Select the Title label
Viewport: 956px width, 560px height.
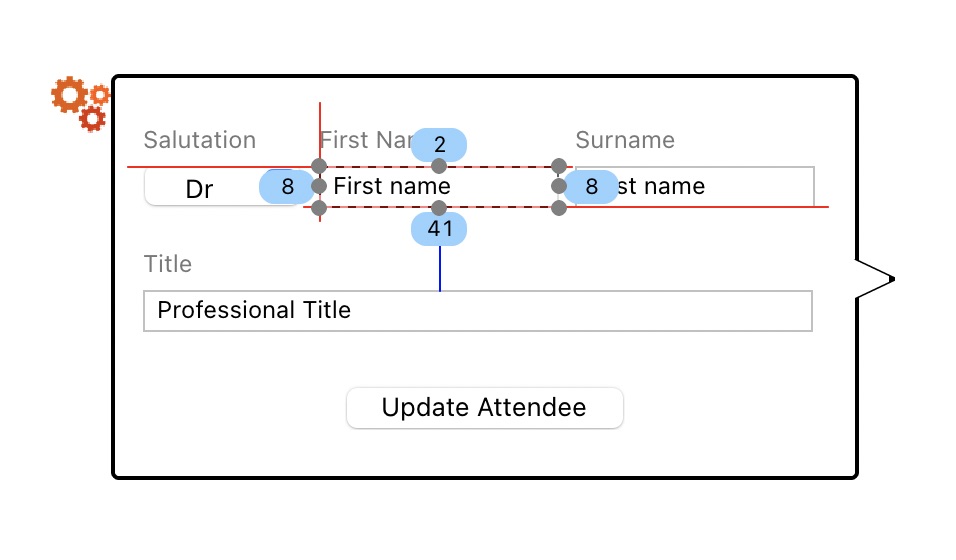pyautogui.click(x=168, y=264)
